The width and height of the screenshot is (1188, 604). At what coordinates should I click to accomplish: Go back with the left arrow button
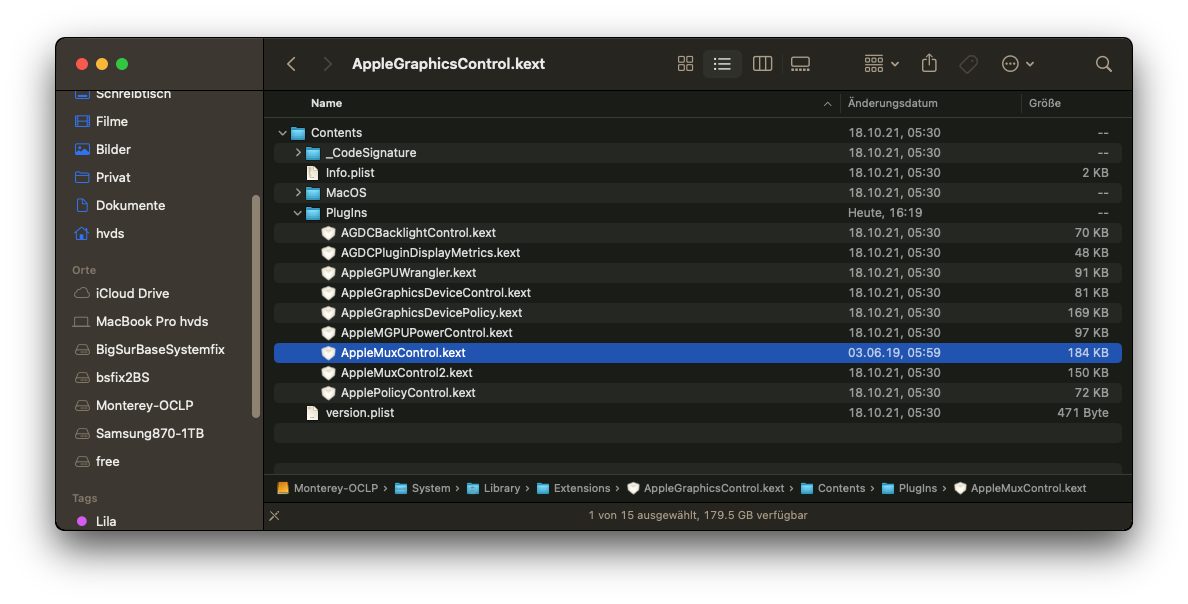coord(291,64)
